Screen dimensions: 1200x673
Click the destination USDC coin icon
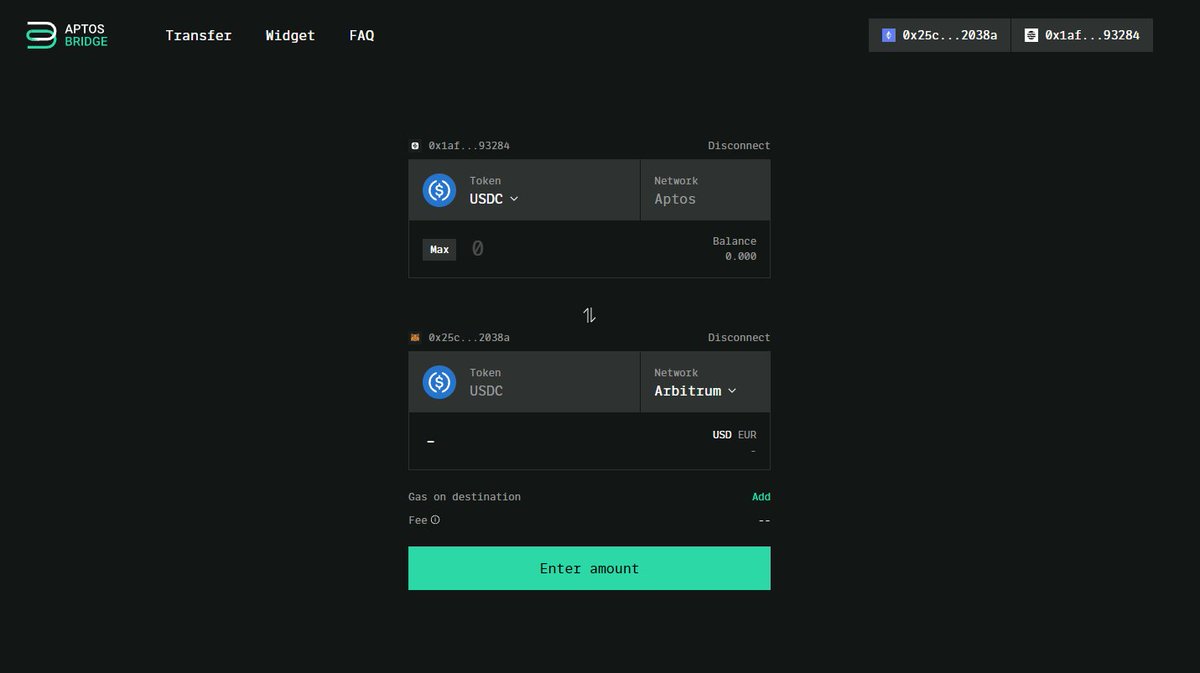(x=439, y=382)
